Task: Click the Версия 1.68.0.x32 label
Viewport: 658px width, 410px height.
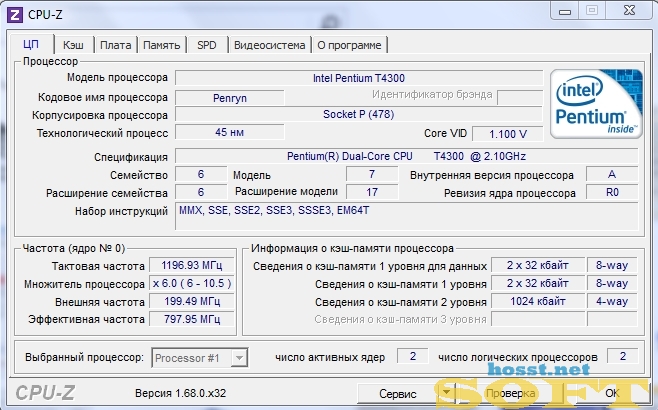Action: click(180, 393)
